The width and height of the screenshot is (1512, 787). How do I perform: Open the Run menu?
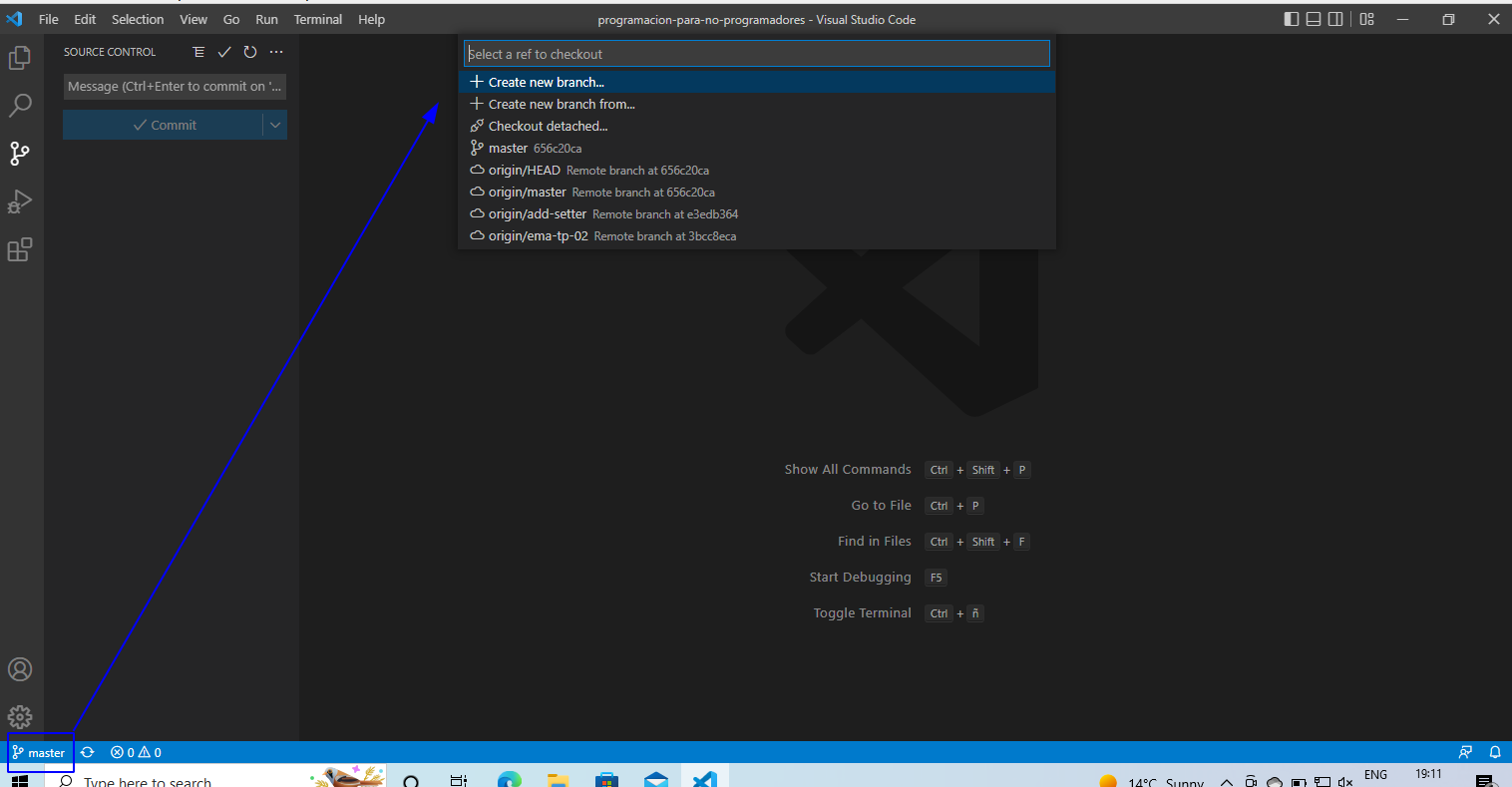(267, 19)
